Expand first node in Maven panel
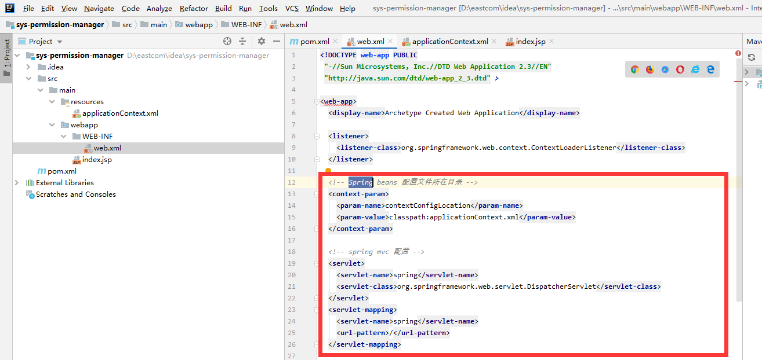762x360 pixels. coord(747,72)
